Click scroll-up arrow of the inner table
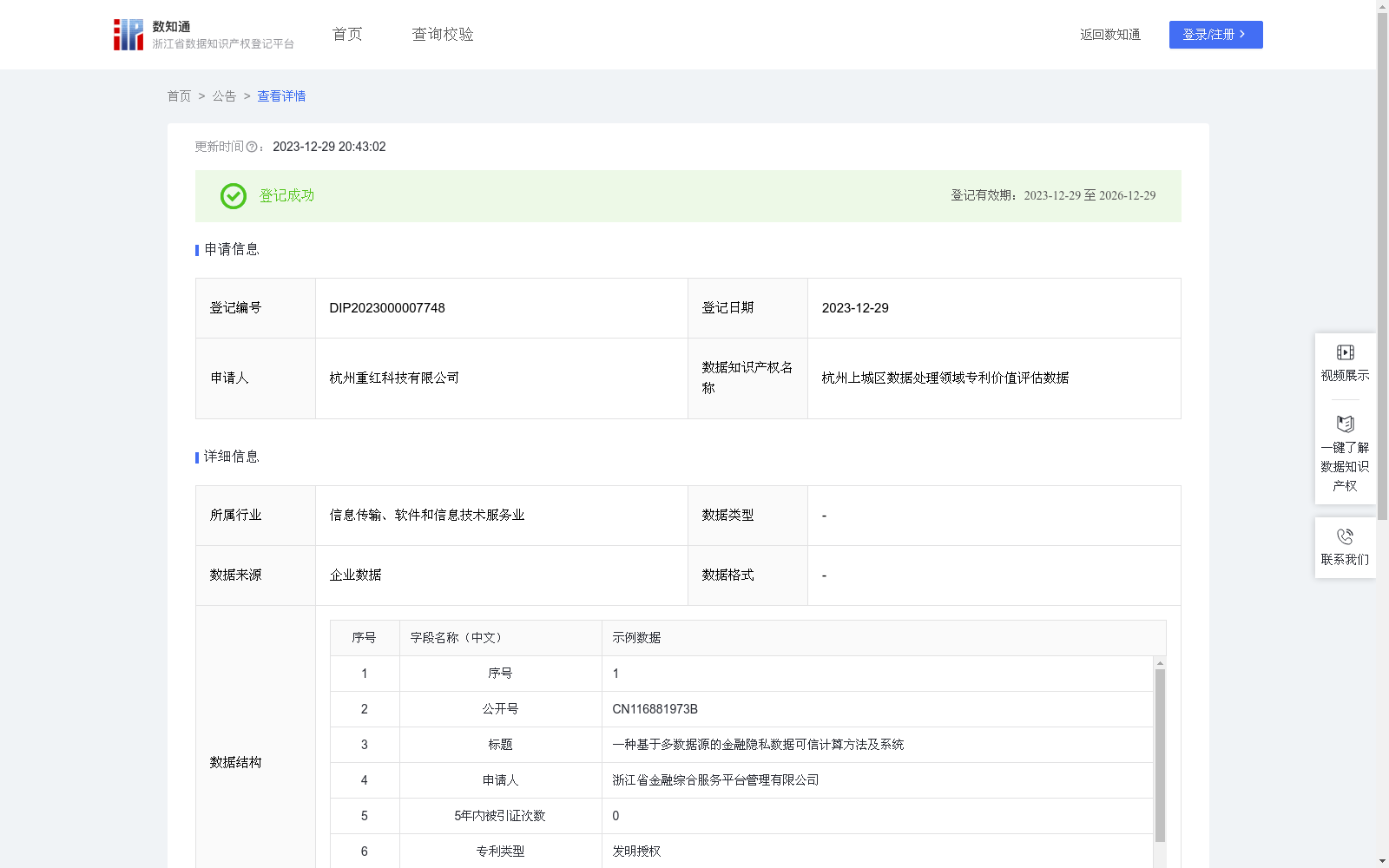The width and height of the screenshot is (1389, 868). pyautogui.click(x=1160, y=662)
